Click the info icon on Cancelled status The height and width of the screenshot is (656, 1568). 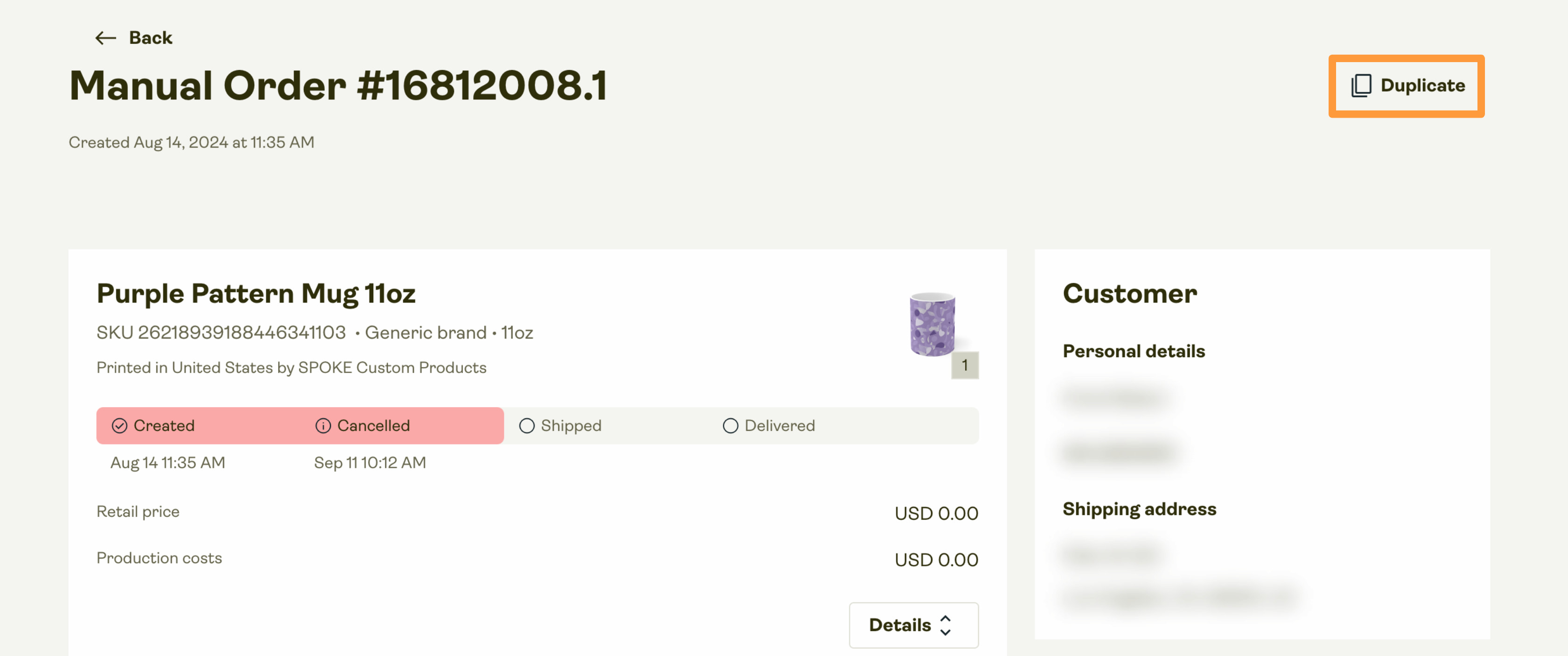click(x=322, y=426)
